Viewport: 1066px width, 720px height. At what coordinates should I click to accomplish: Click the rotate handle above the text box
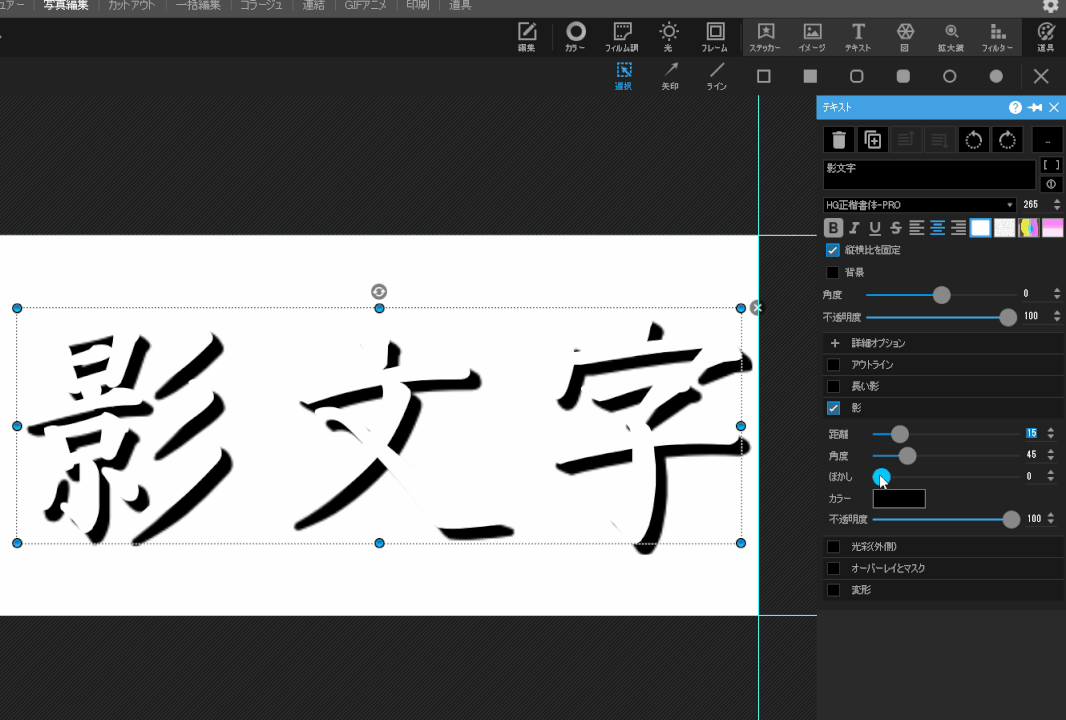(x=379, y=292)
